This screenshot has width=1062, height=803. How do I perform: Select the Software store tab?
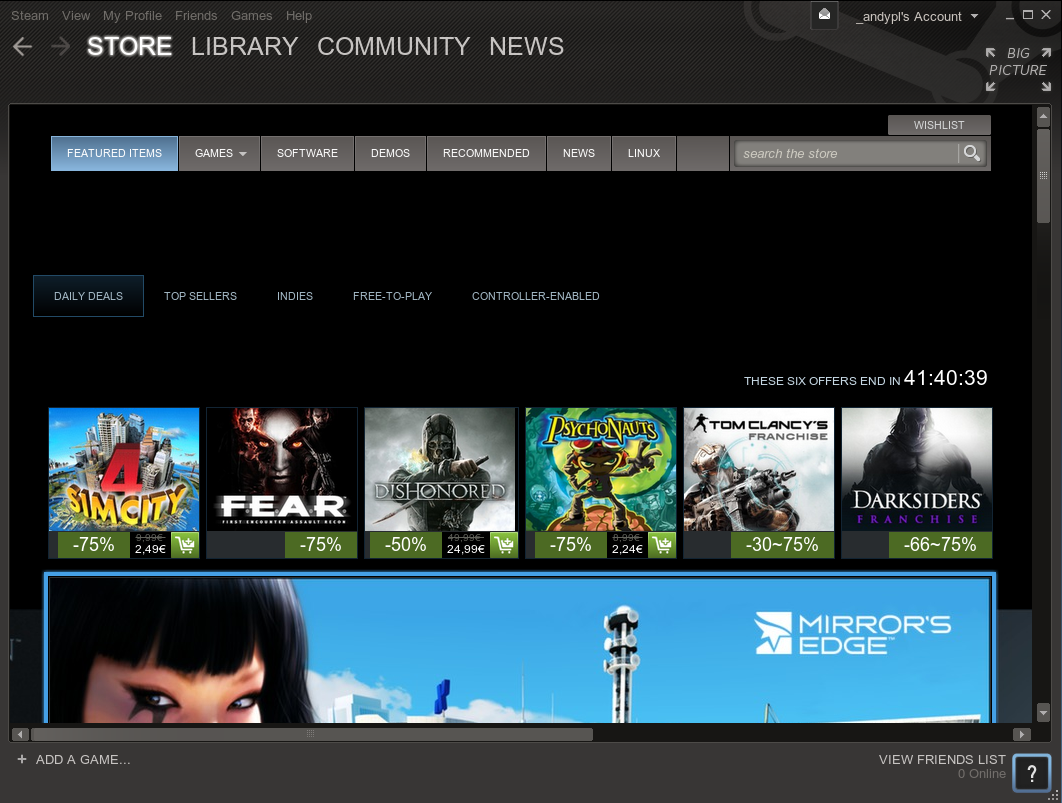point(307,154)
